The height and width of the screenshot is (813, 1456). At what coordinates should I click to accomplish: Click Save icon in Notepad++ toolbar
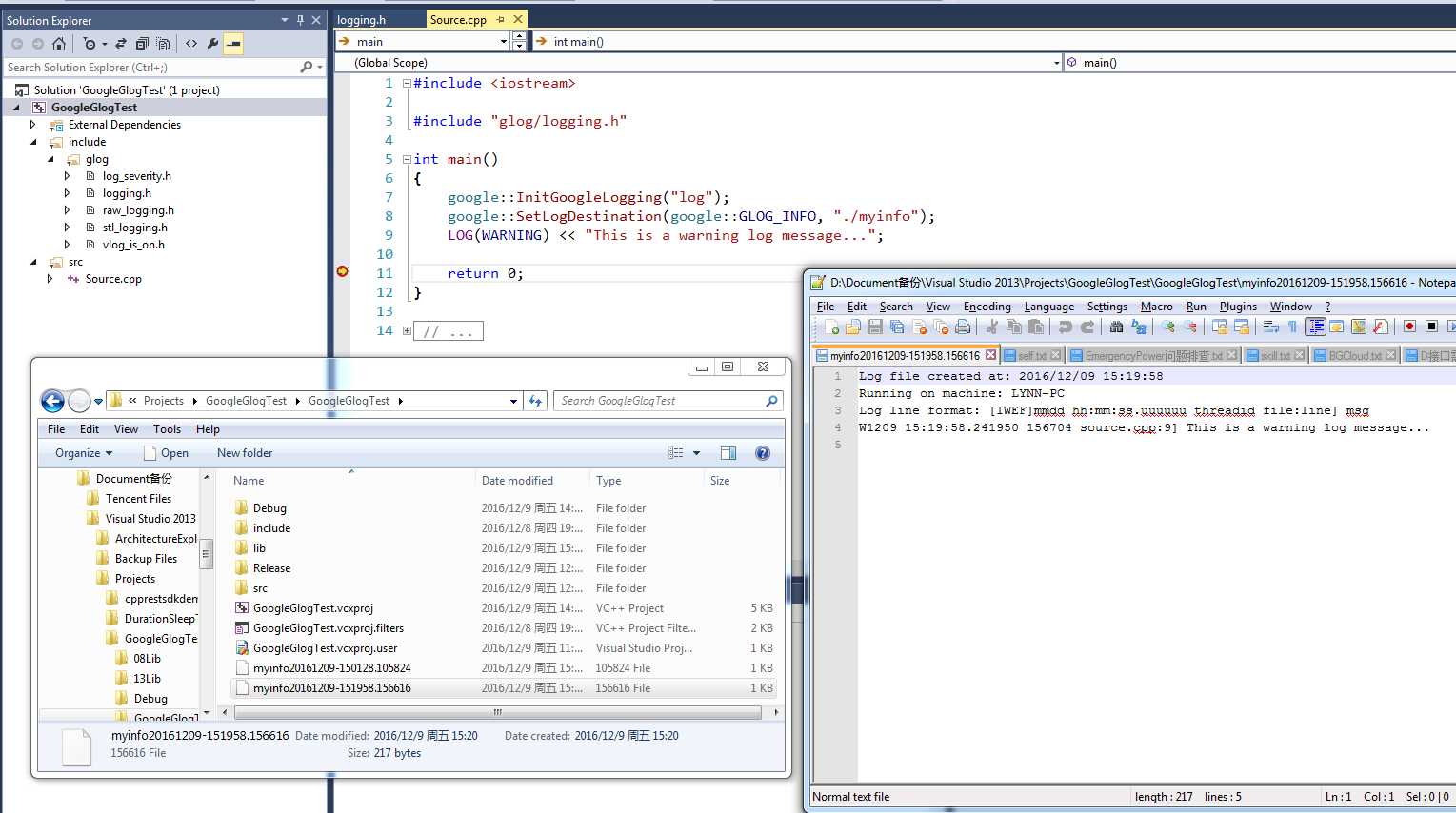click(x=874, y=327)
